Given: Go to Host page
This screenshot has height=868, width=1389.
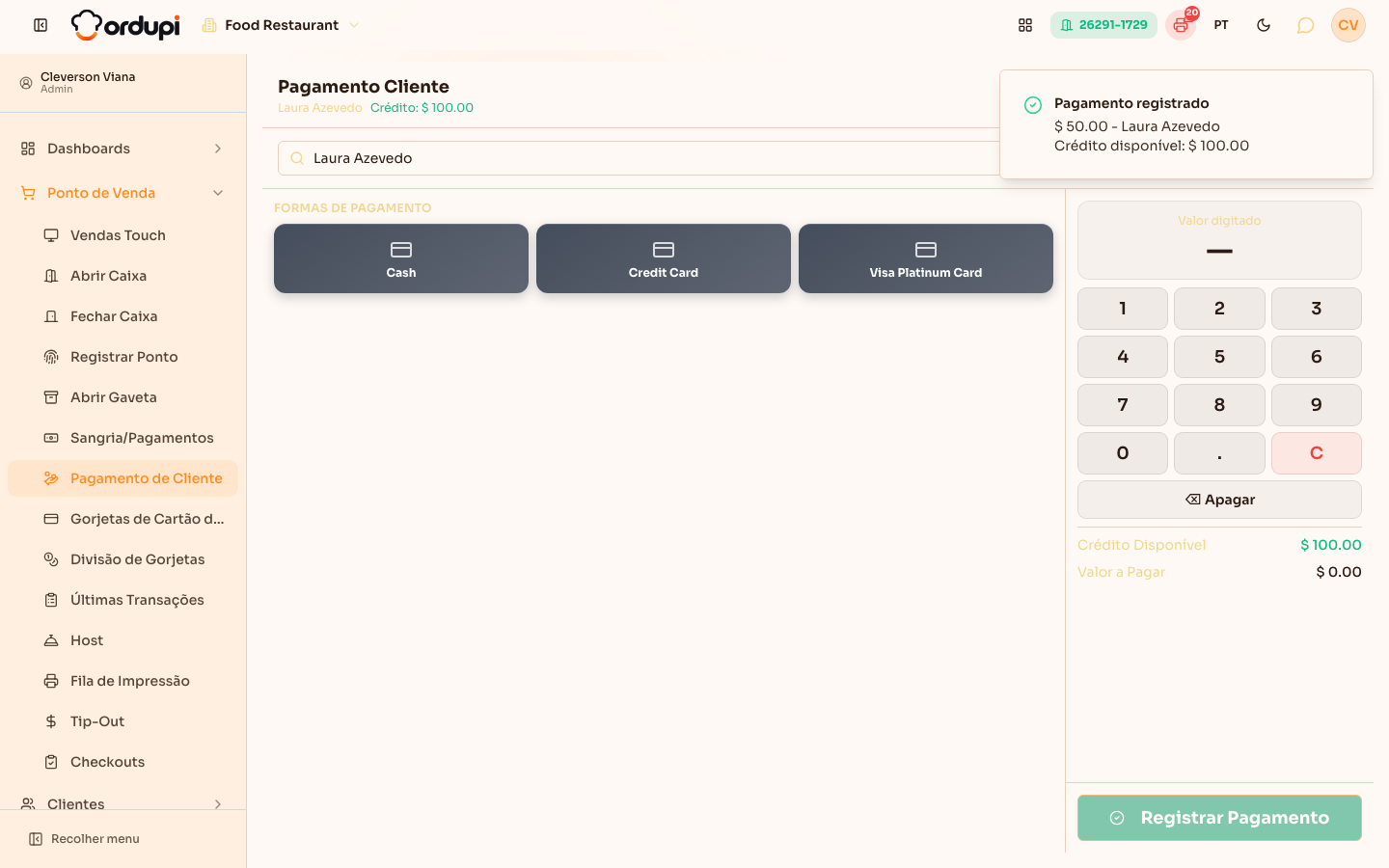Looking at the screenshot, I should click(123, 640).
